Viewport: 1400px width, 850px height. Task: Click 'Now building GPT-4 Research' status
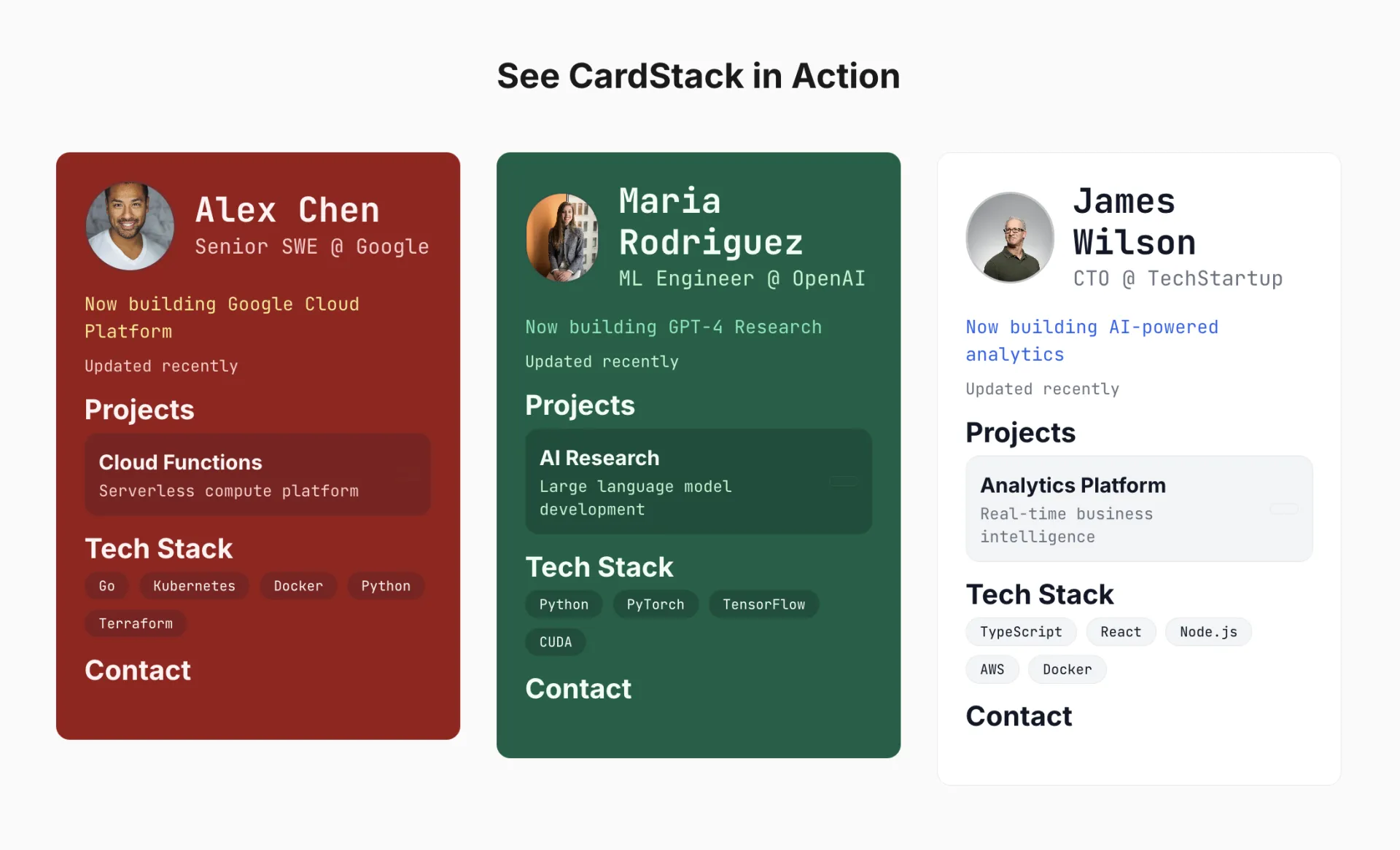[673, 327]
